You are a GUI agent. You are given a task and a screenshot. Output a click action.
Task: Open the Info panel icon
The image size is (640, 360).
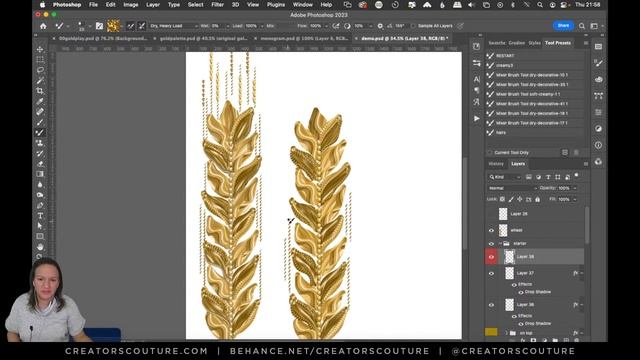(x=598, y=145)
